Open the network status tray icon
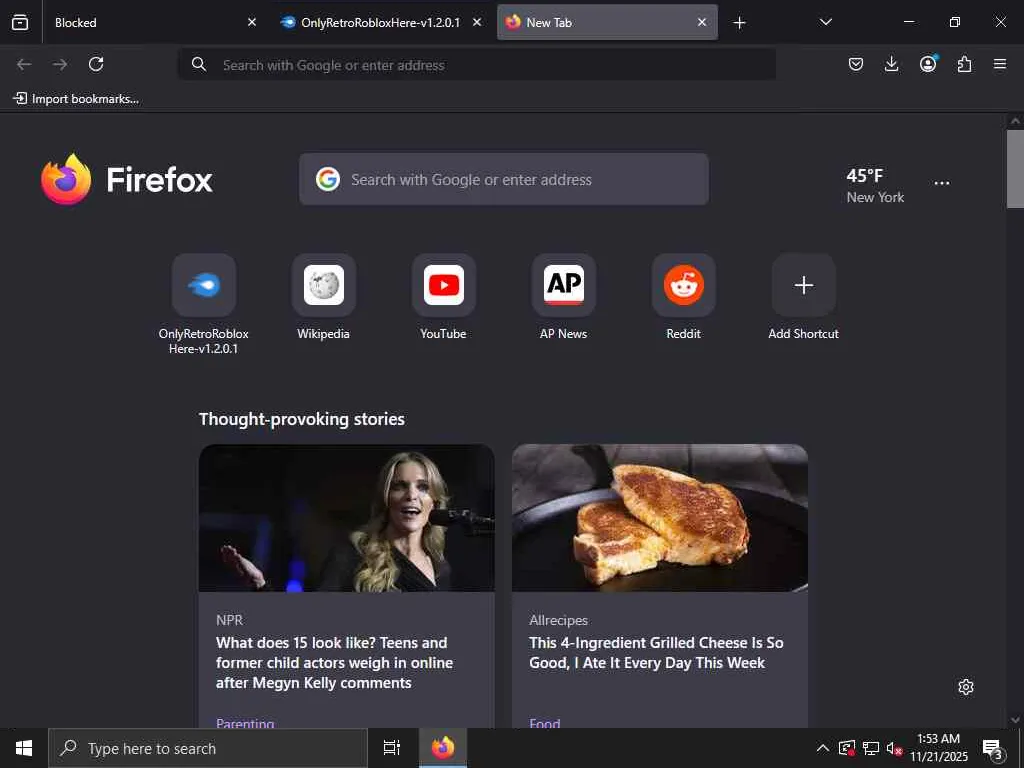The width and height of the screenshot is (1024, 768). point(871,748)
